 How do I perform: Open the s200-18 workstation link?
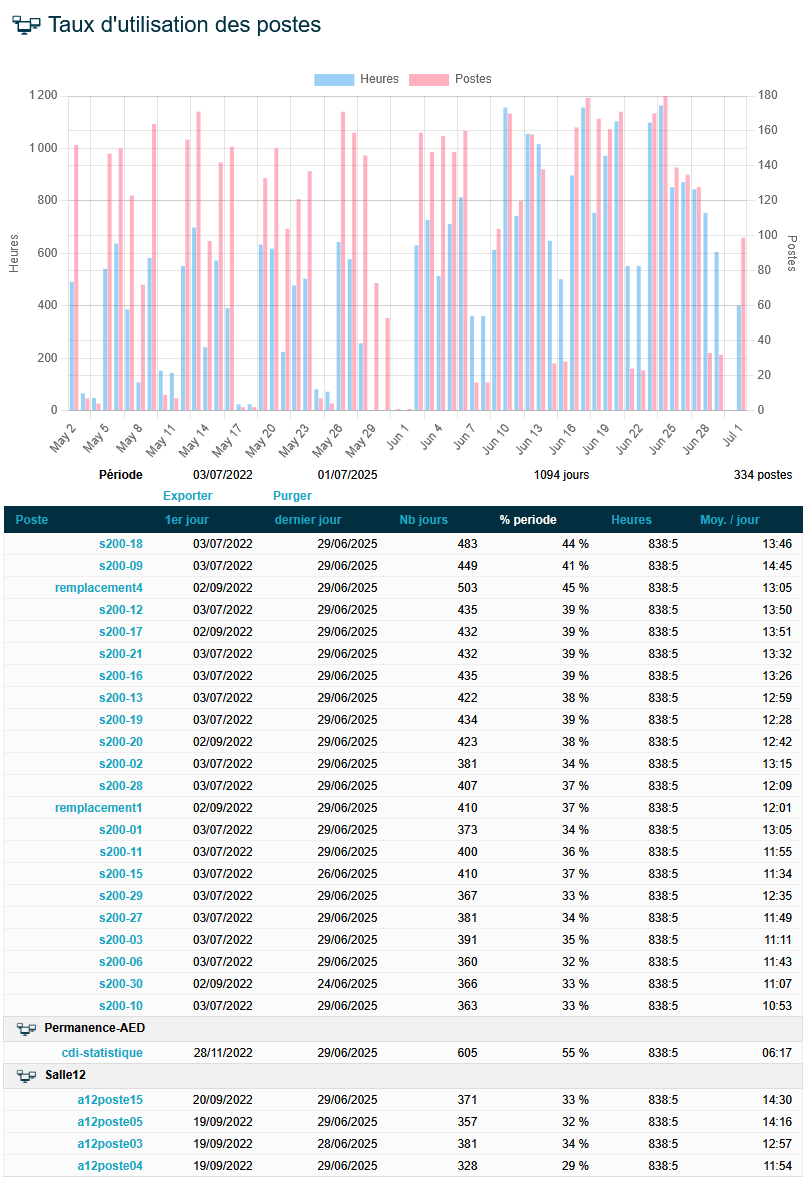click(121, 544)
